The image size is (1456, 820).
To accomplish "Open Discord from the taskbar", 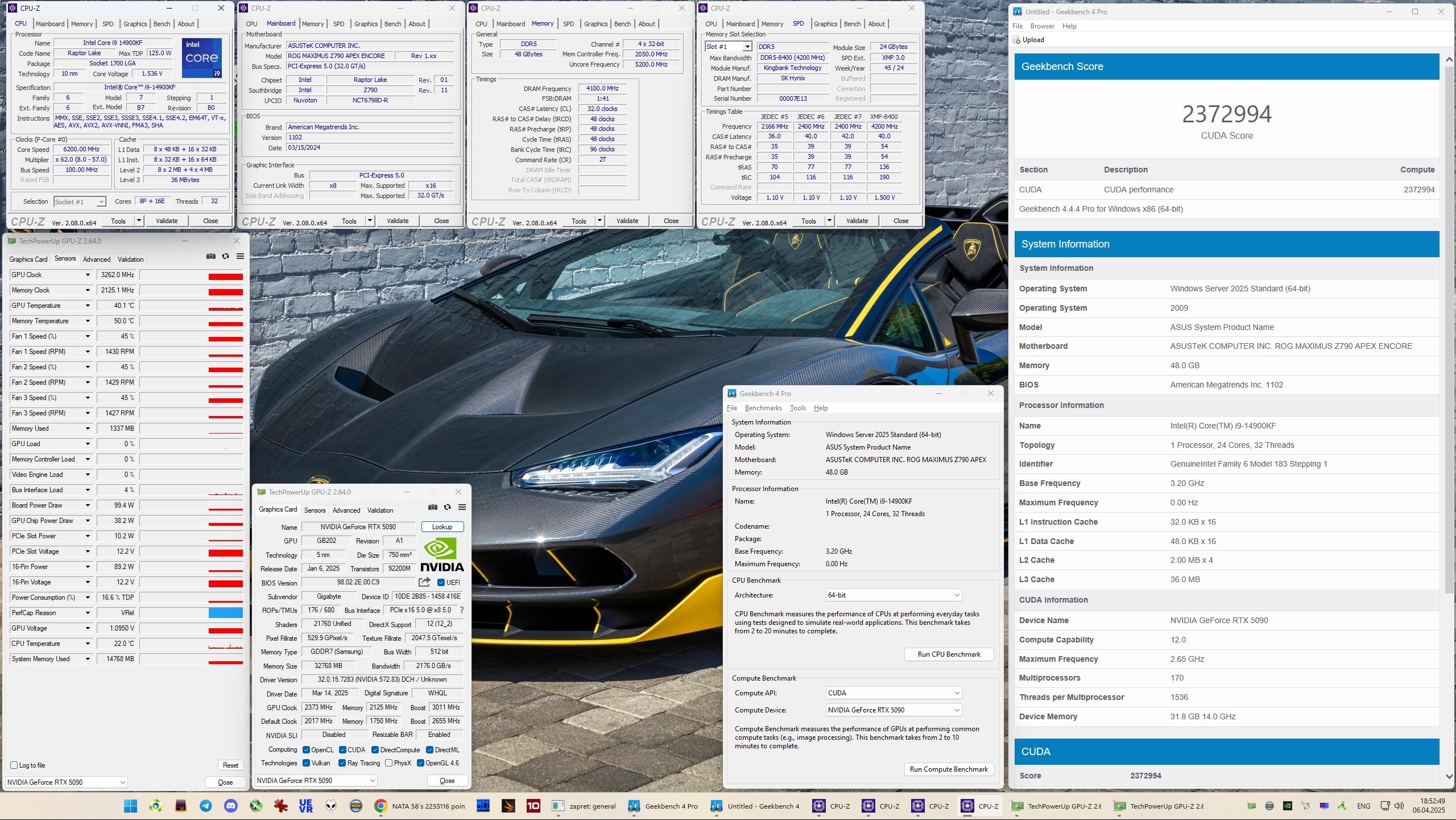I will 231,806.
